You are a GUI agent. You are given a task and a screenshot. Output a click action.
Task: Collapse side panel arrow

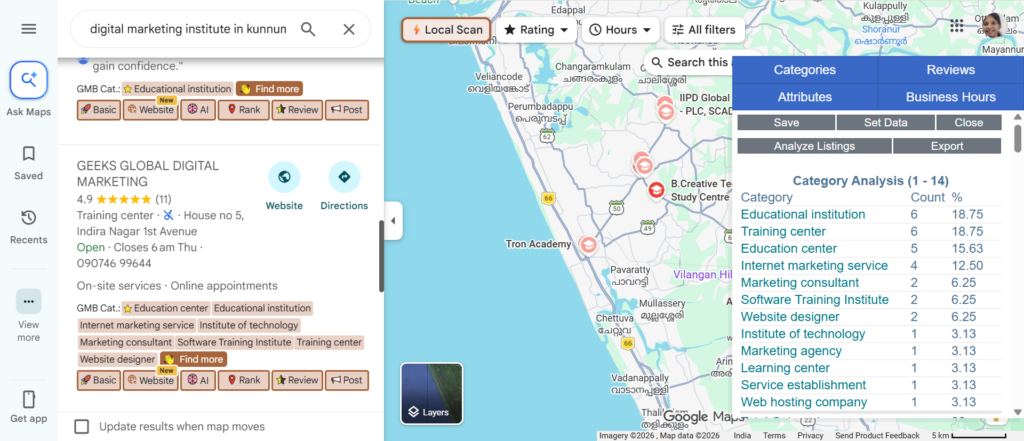point(392,221)
